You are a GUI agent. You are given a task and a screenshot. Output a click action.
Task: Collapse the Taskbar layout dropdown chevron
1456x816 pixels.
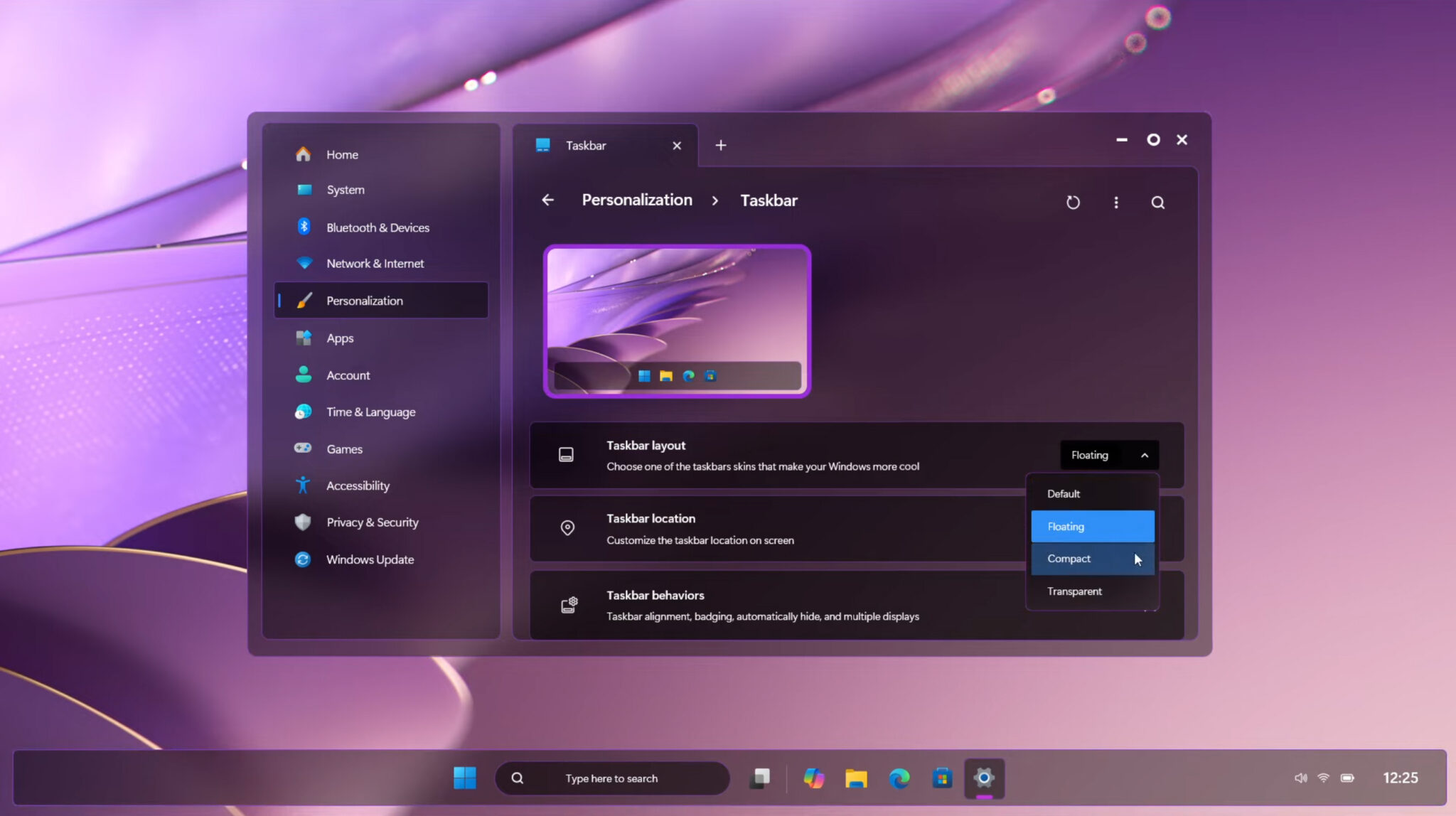pos(1145,455)
